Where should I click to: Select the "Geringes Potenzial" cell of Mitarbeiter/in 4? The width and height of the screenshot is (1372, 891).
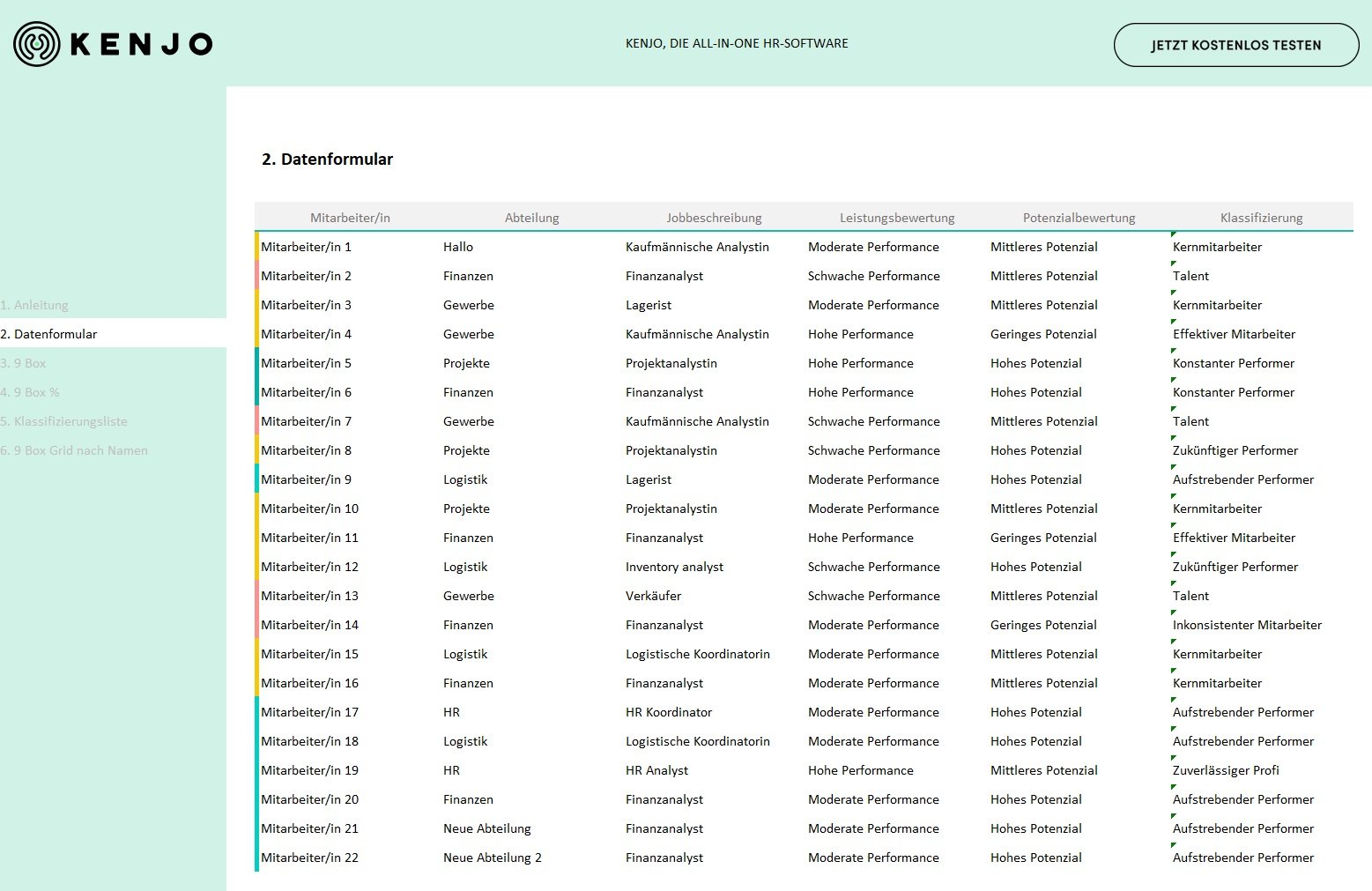click(x=1043, y=334)
